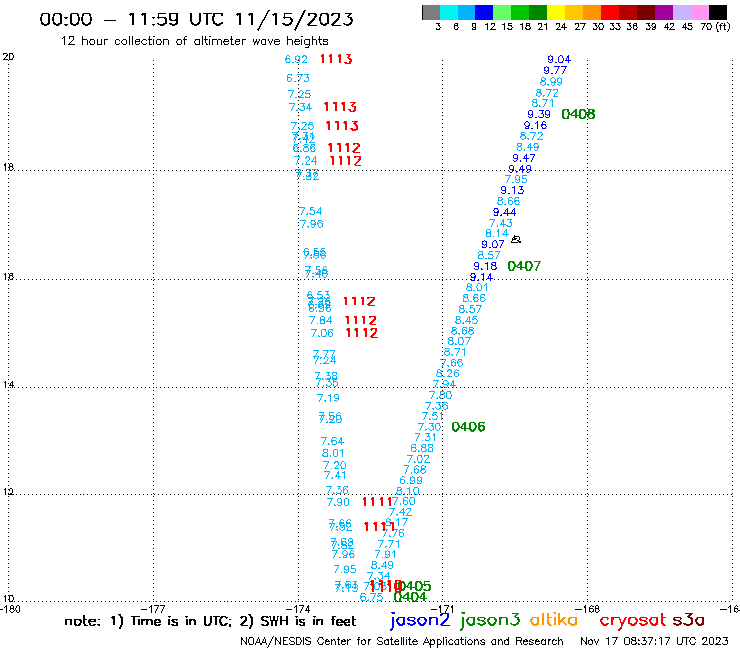Click the -174 longitude axis label
The width and height of the screenshot is (740, 650).
(x=300, y=609)
